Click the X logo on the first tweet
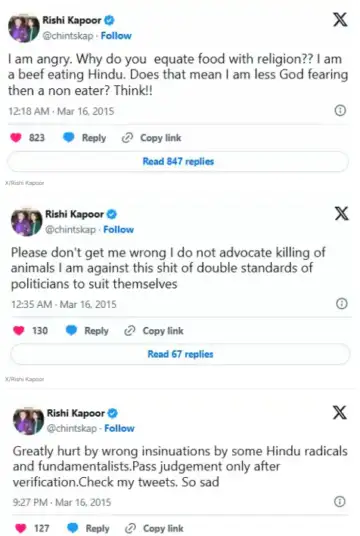The width and height of the screenshot is (360, 536). coord(340,19)
